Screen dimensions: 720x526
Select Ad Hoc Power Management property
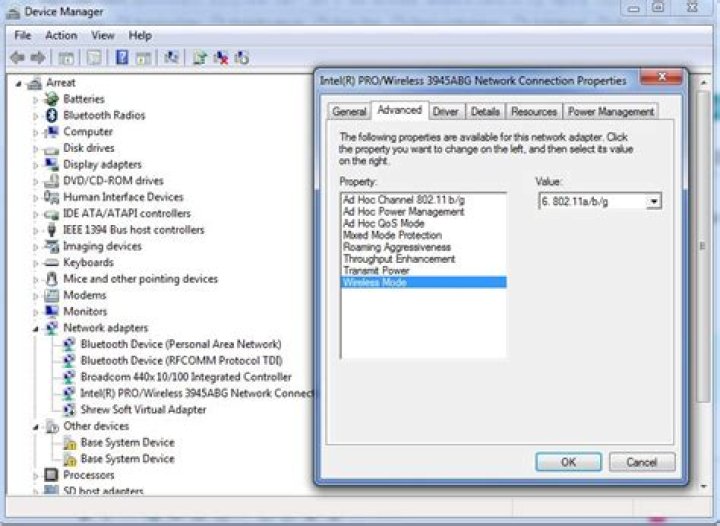[x=423, y=212]
